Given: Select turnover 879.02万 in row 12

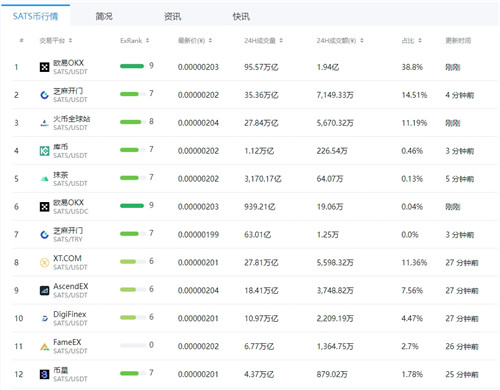Looking at the screenshot, I should click(x=332, y=374).
